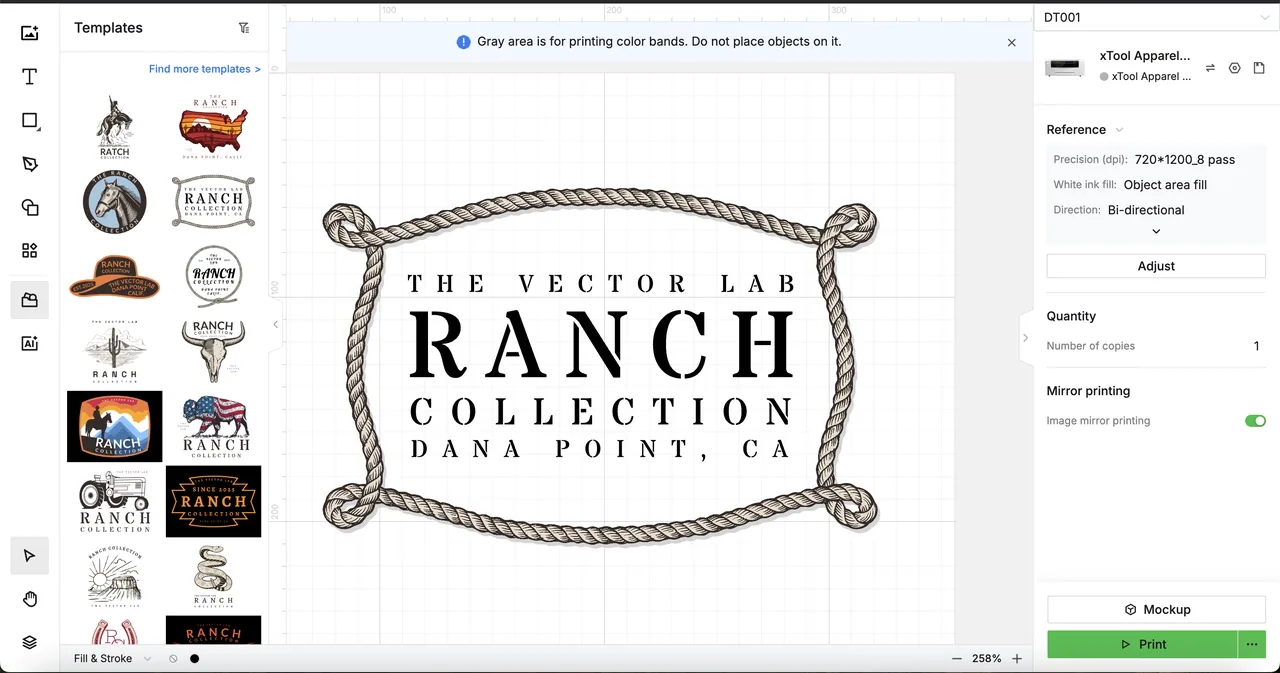Click the black fill color swatch
Screen dimensions: 1280x673
pos(194,659)
